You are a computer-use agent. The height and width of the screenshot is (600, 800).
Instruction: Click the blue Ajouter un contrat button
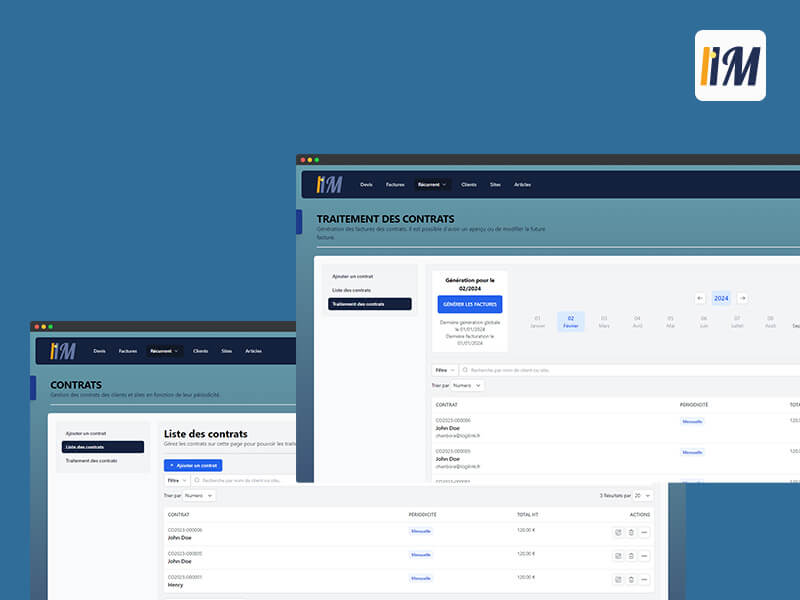[193, 465]
